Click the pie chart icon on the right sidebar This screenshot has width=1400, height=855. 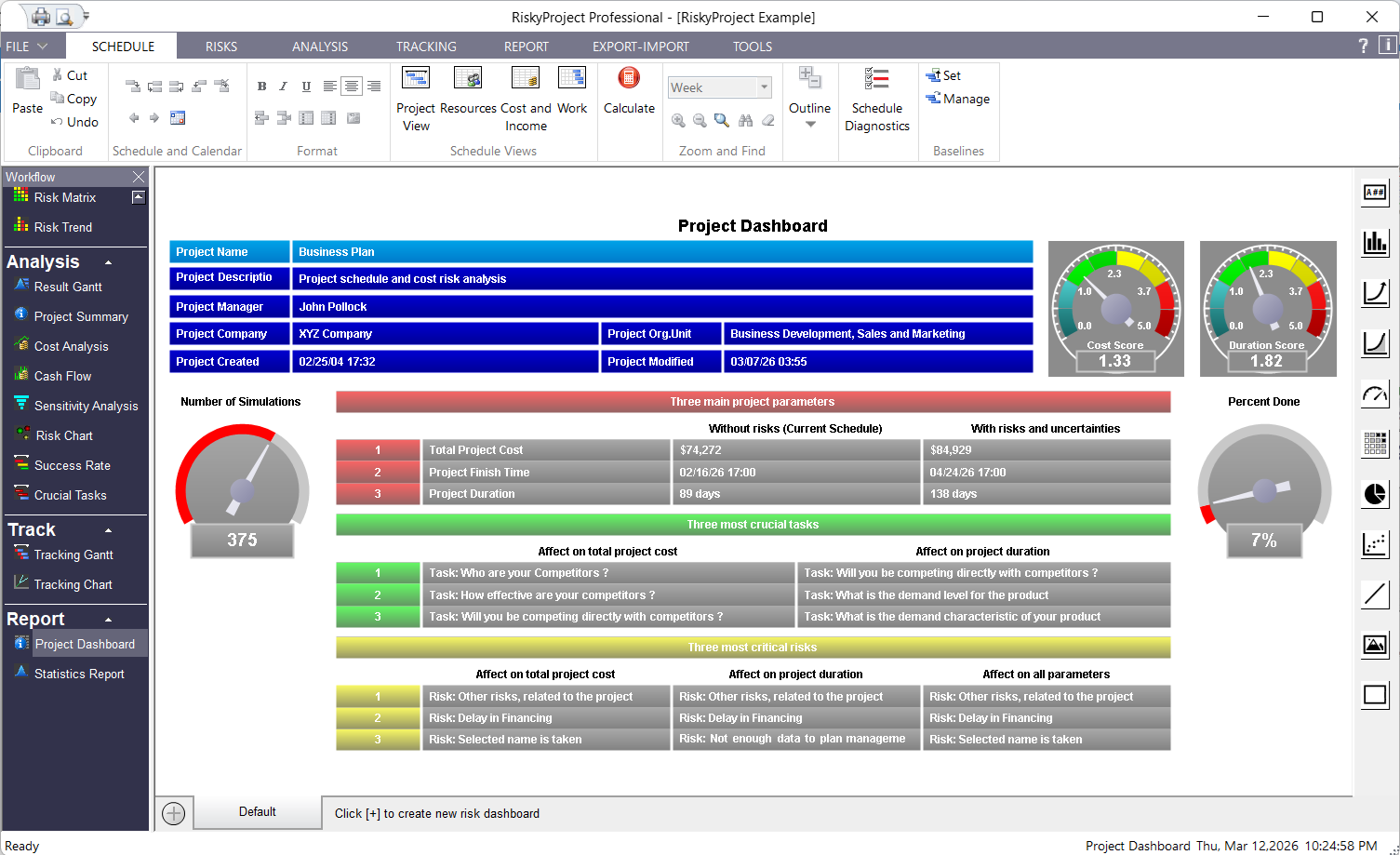click(x=1375, y=494)
